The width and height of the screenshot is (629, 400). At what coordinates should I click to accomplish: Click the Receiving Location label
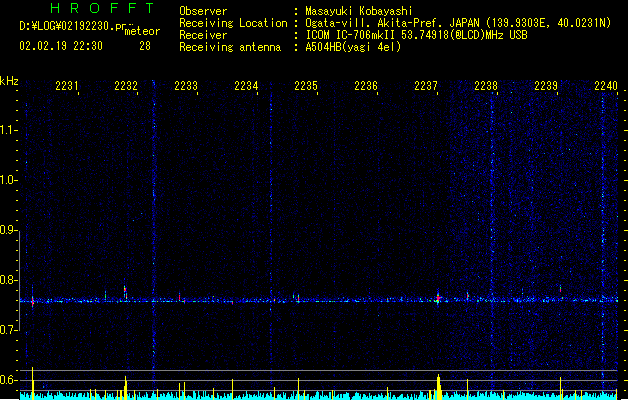click(233, 23)
